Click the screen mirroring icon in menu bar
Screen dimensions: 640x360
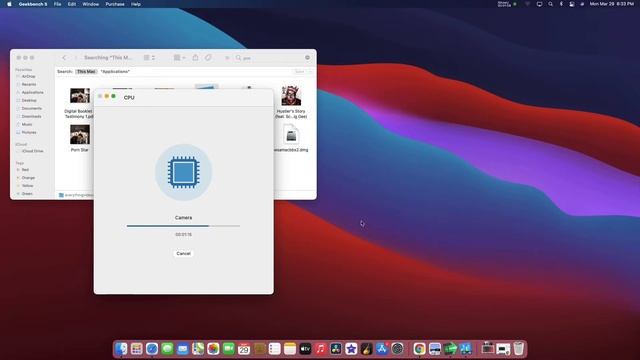(x=539, y=4)
